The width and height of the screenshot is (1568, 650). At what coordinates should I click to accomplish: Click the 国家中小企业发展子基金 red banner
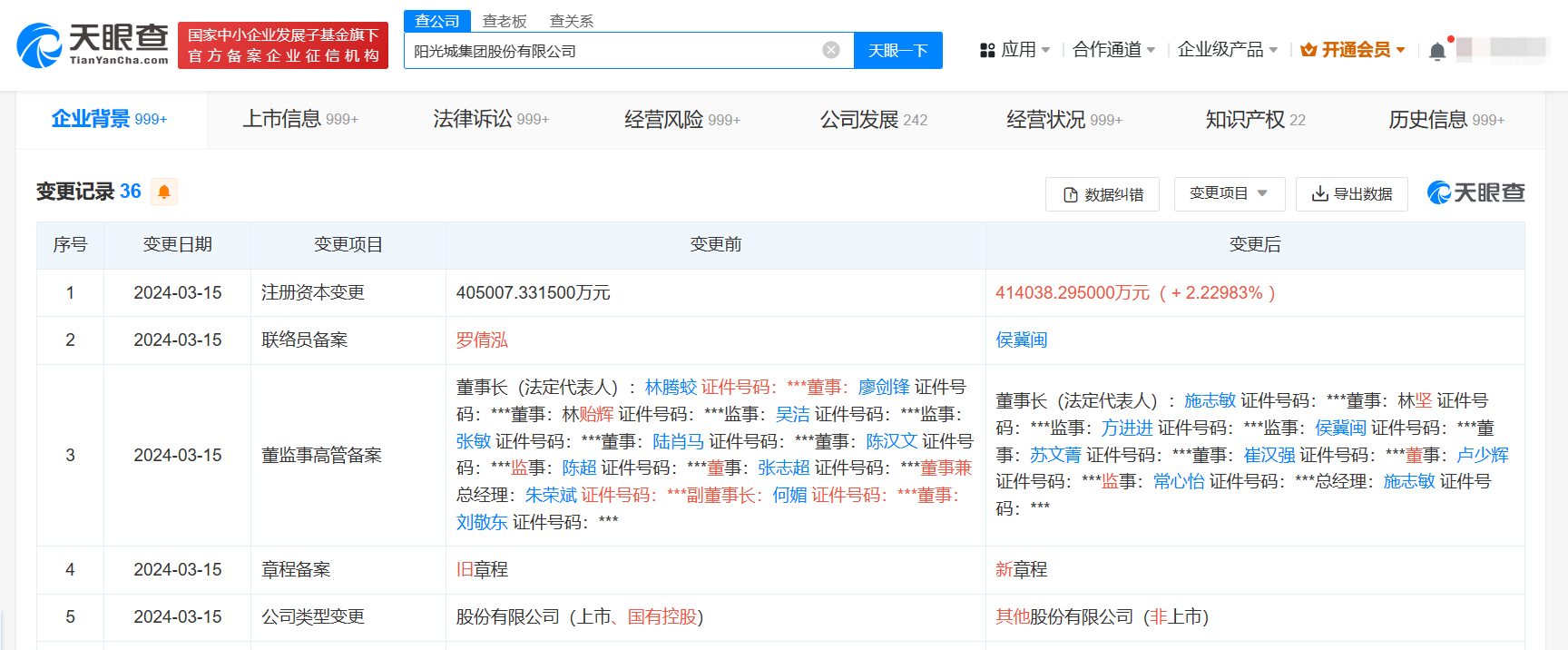tap(283, 45)
